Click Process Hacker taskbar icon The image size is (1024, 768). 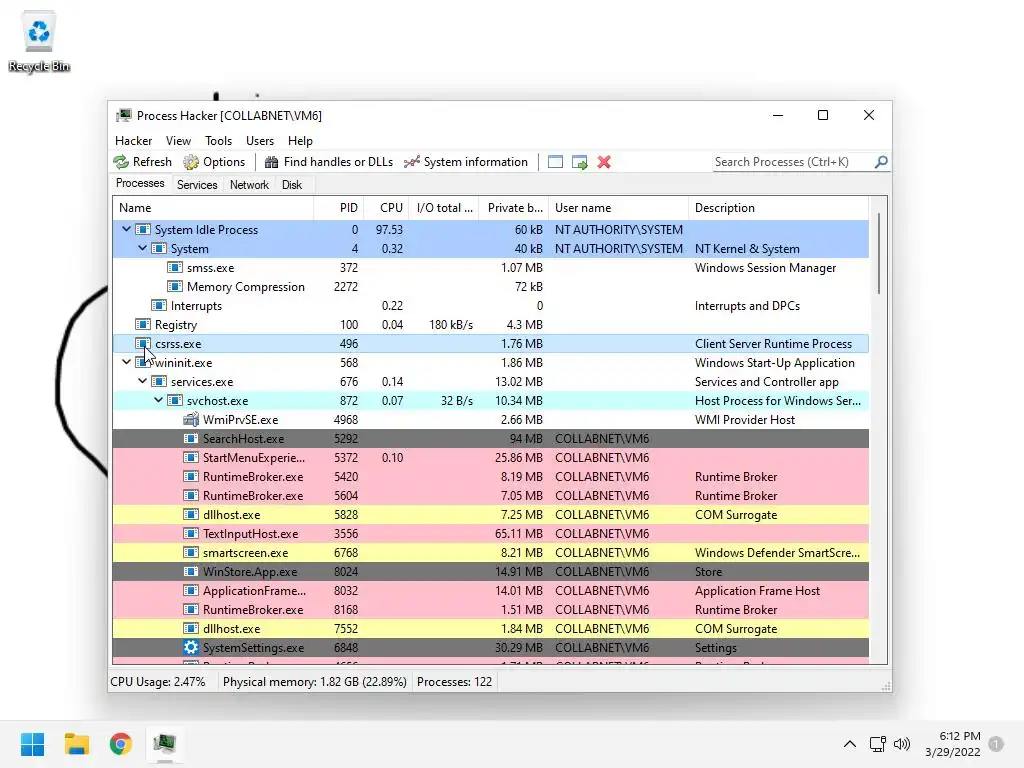tap(165, 744)
